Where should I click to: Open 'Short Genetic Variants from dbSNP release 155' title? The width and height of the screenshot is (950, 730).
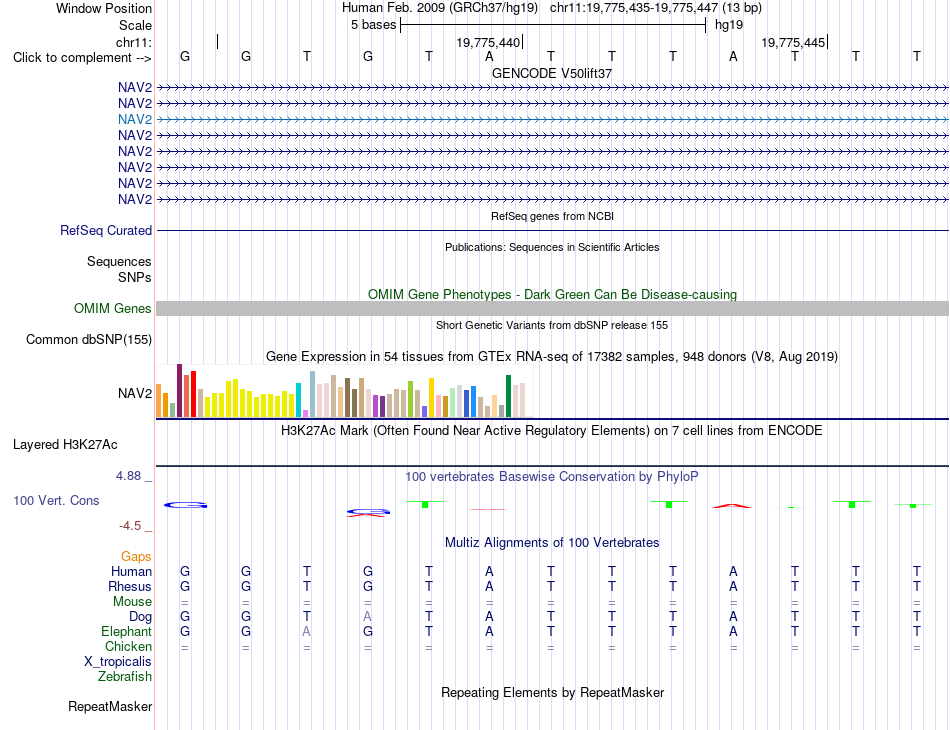click(552, 325)
